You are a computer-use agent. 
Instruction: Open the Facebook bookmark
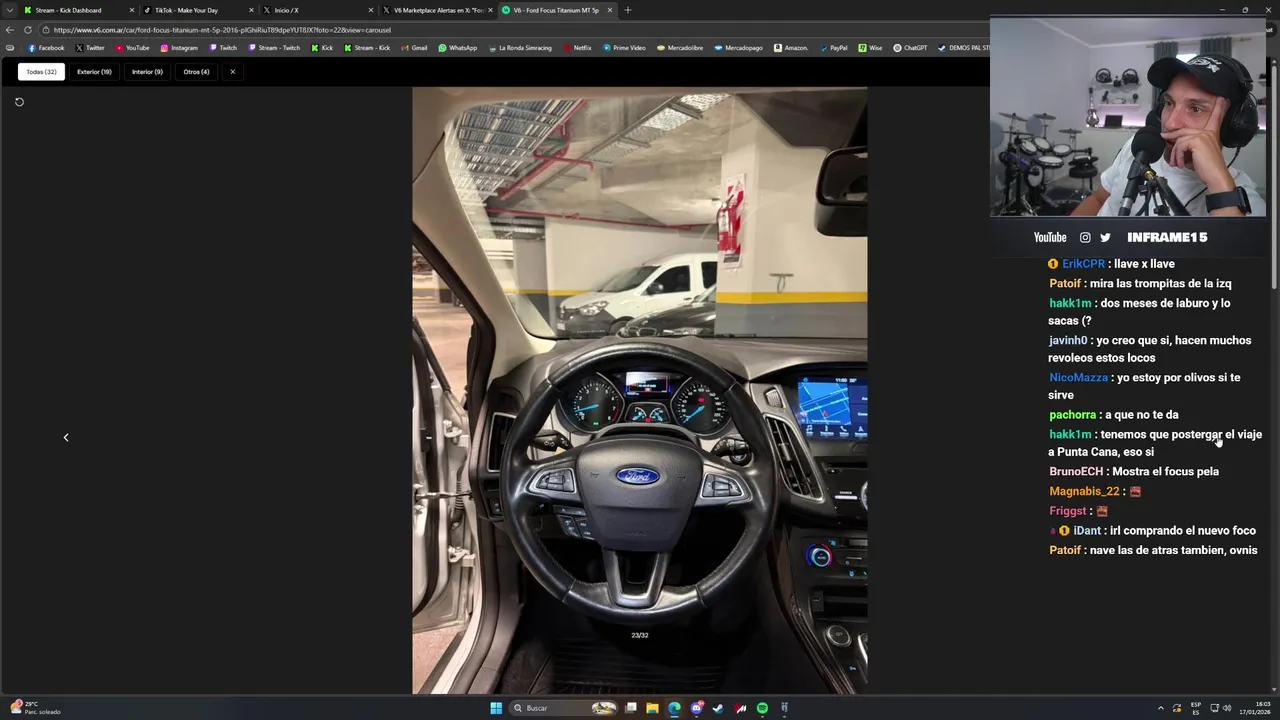point(46,48)
